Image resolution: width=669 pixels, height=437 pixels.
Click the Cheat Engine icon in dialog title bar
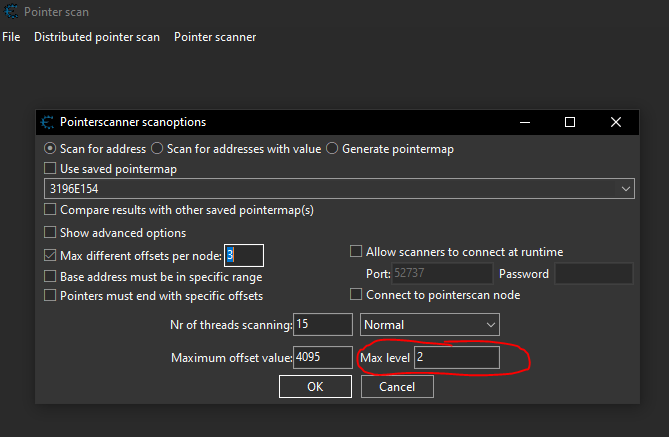(x=46, y=122)
